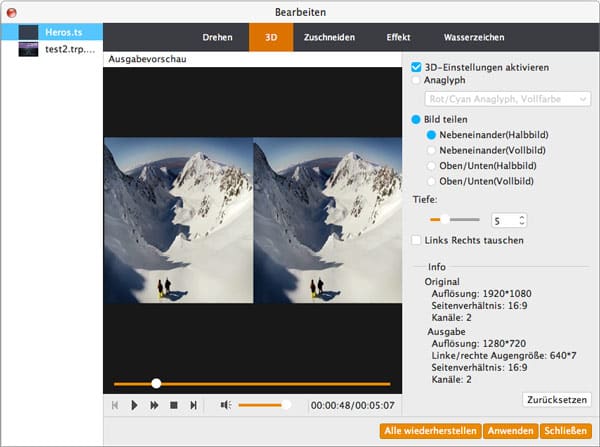Viewport: 600px width, 447px height.
Task: Choose Nebeneinander(Vollbild) option
Action: (x=432, y=149)
